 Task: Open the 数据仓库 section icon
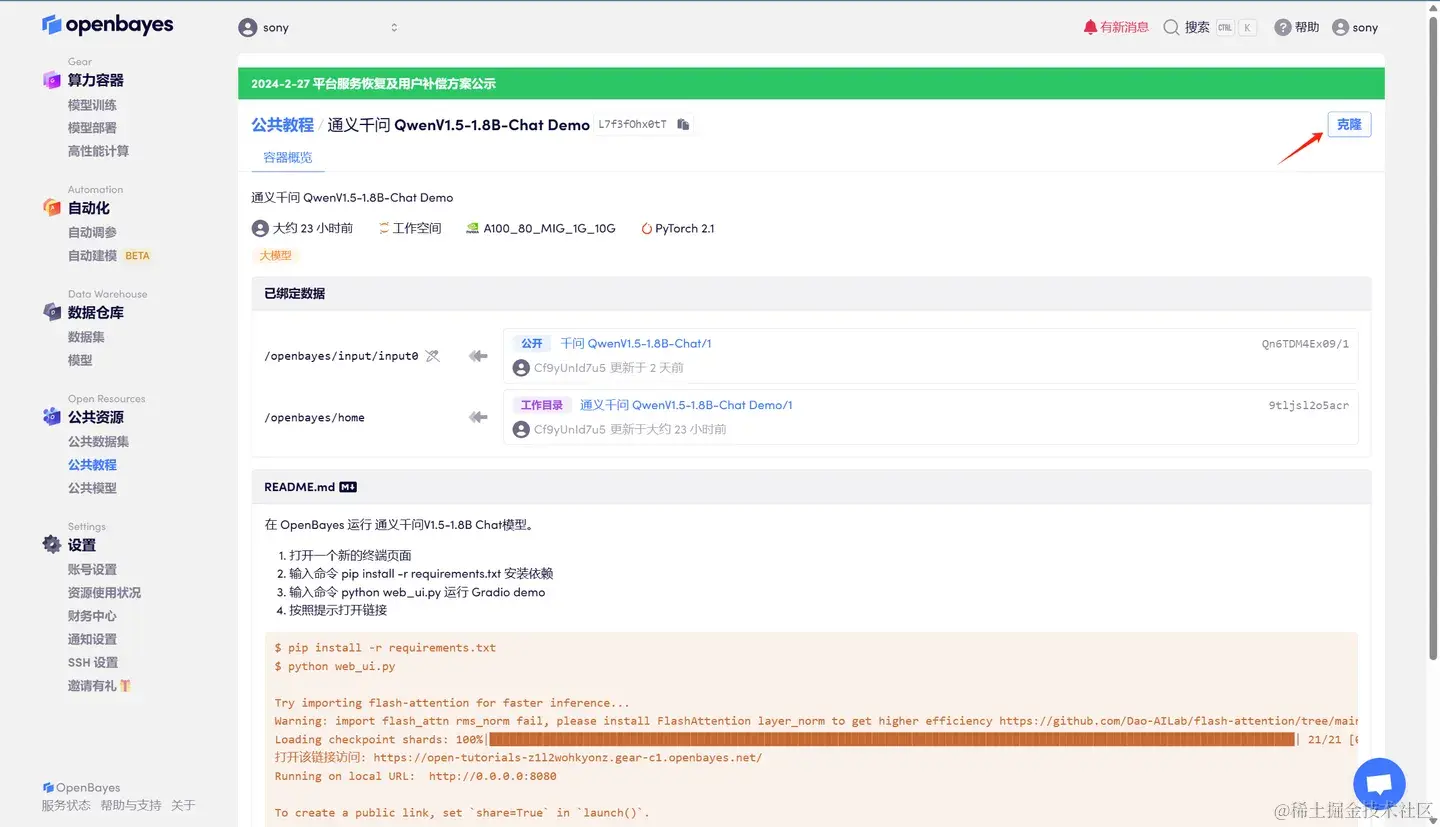click(x=52, y=312)
